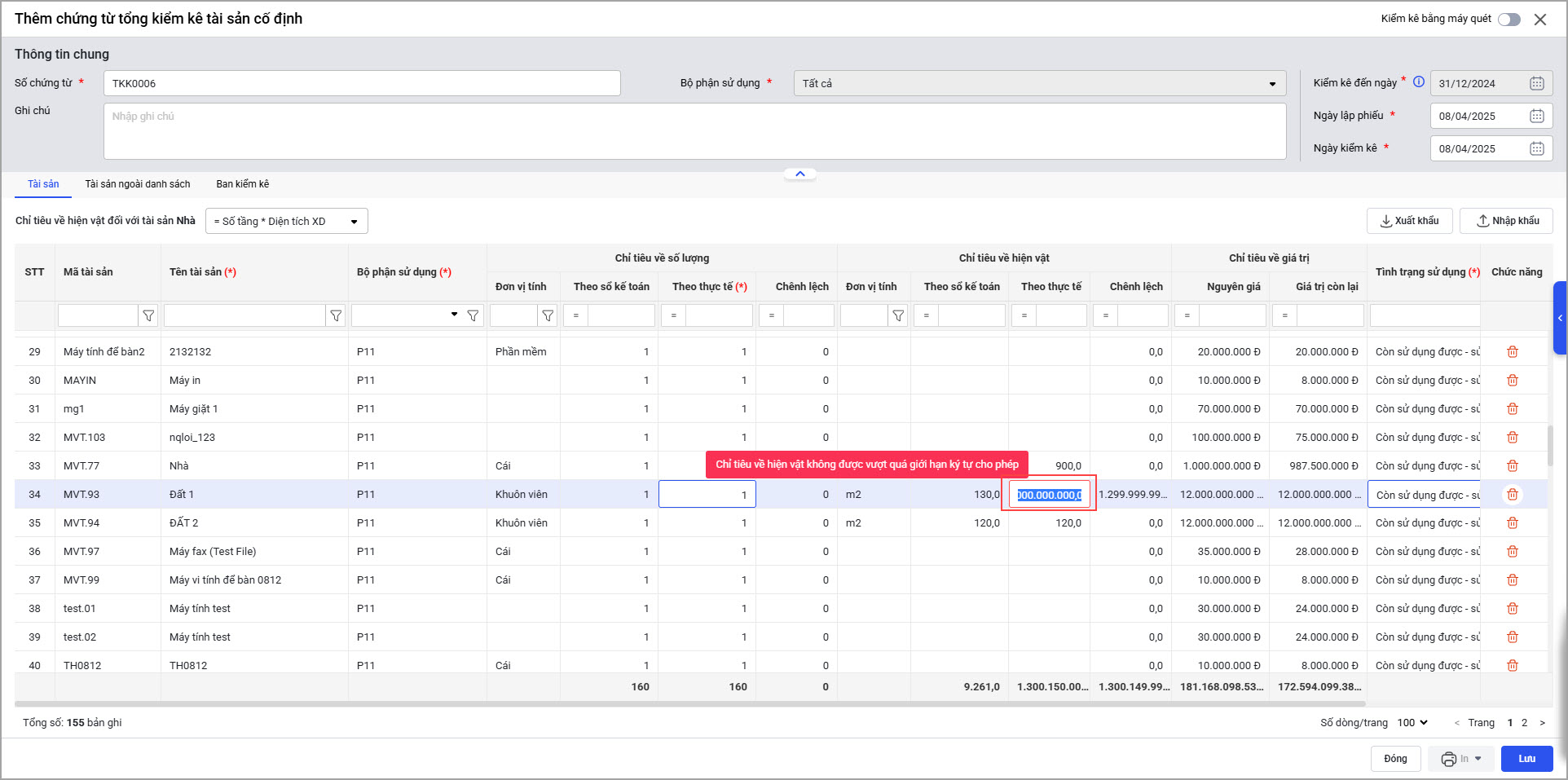The image size is (1568, 780).
Task: Delete row 34 Đất 1 asset
Action: click(x=1513, y=495)
